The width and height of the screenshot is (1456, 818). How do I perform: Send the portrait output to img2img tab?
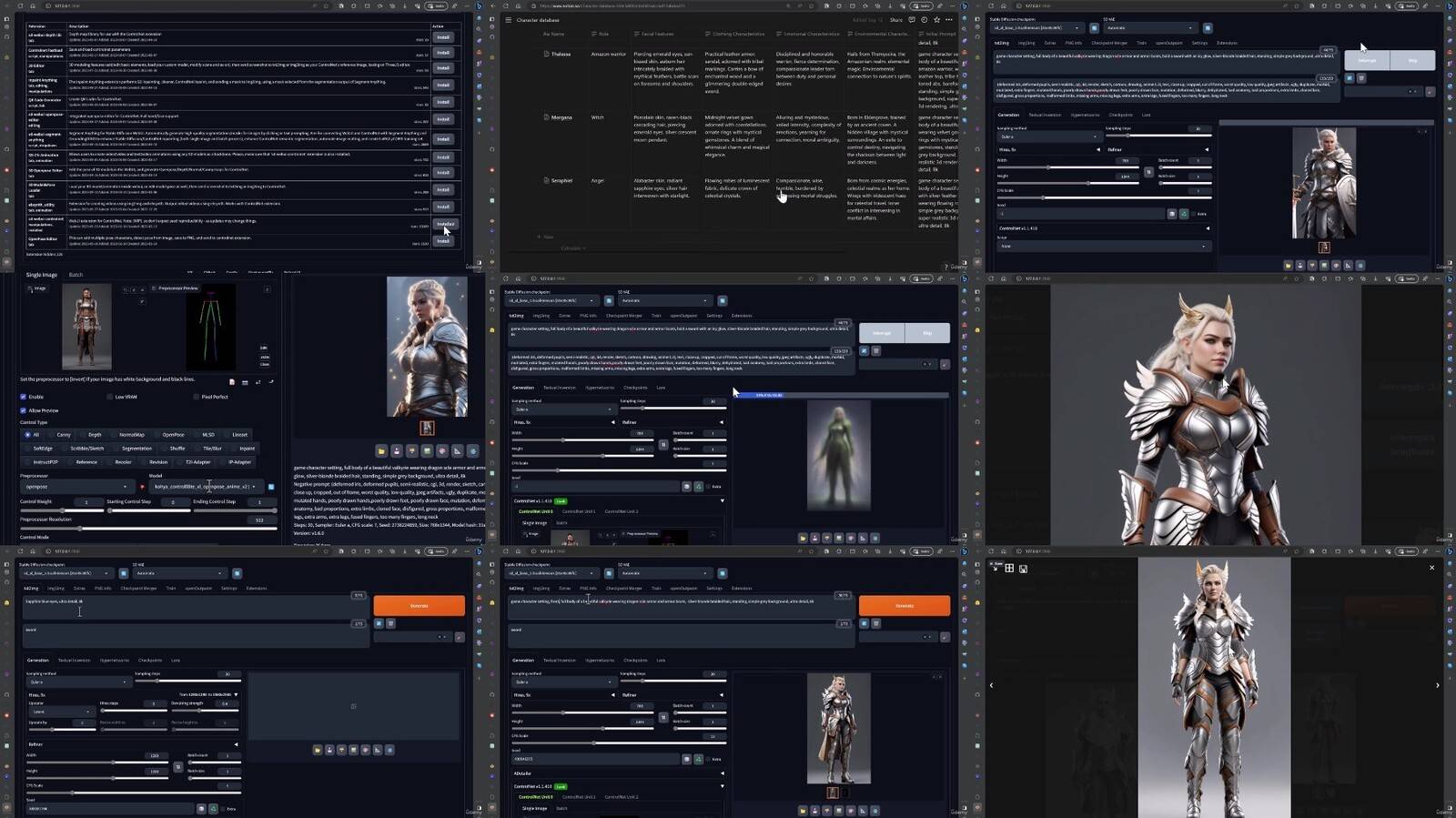(x=427, y=450)
